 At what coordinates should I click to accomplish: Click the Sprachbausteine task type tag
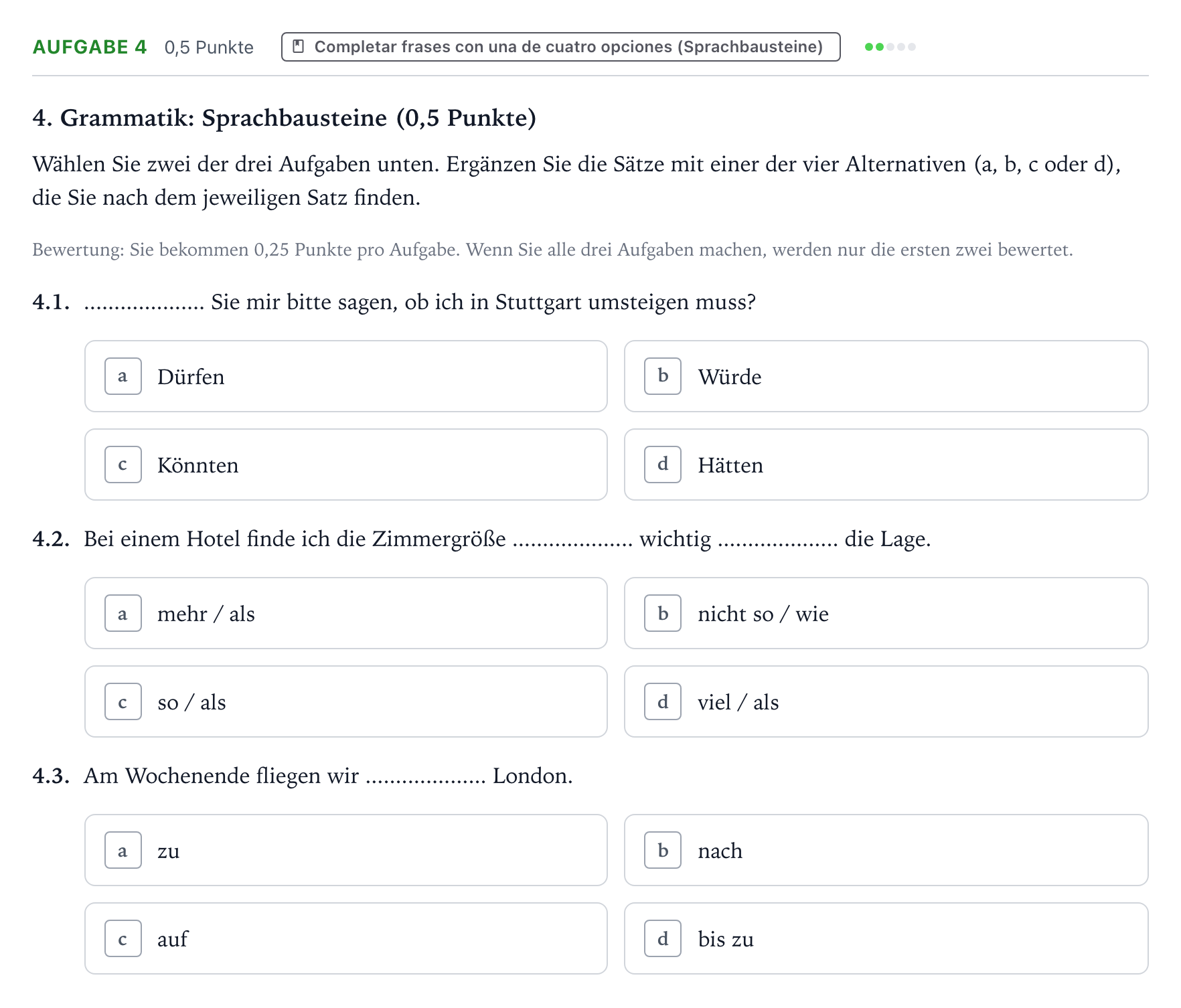(x=561, y=47)
